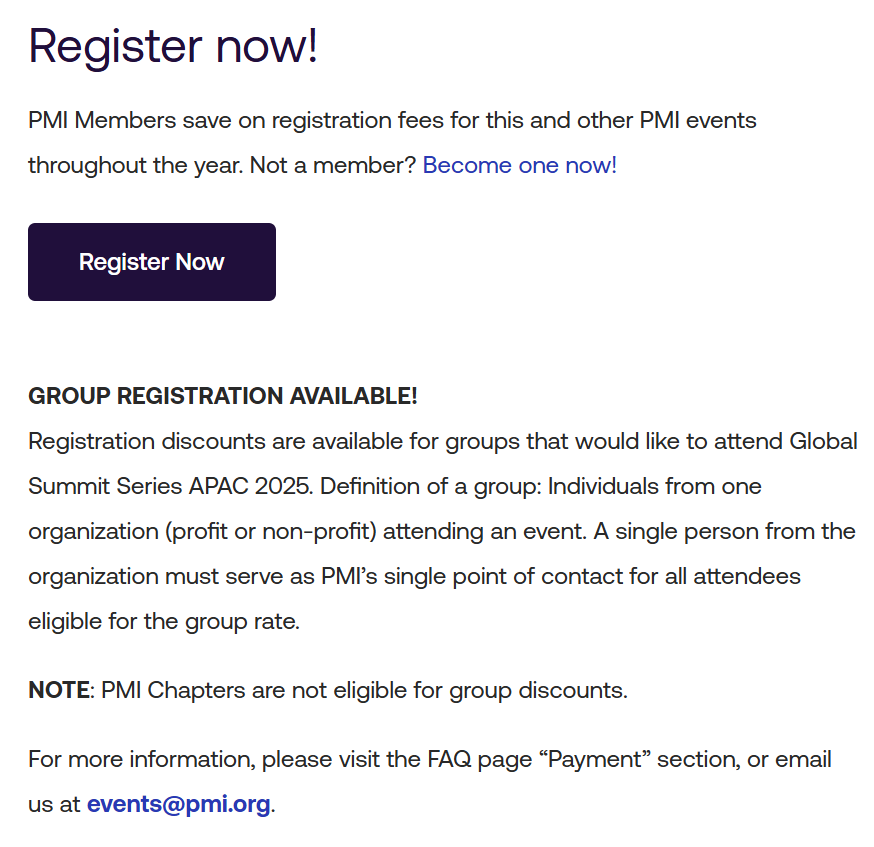The width and height of the screenshot is (874, 847).
Task: Click the "Register now!" page heading
Action: [x=173, y=45]
